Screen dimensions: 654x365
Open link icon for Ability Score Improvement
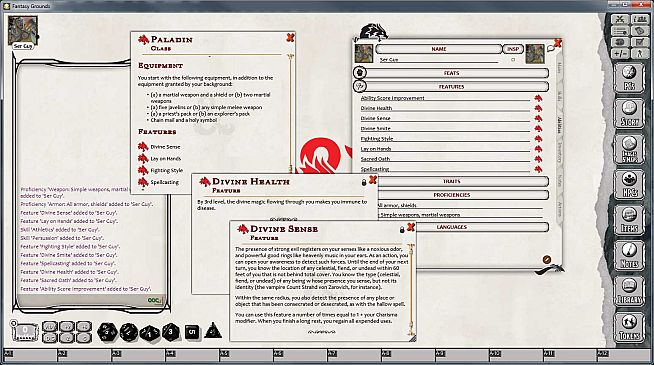538,98
